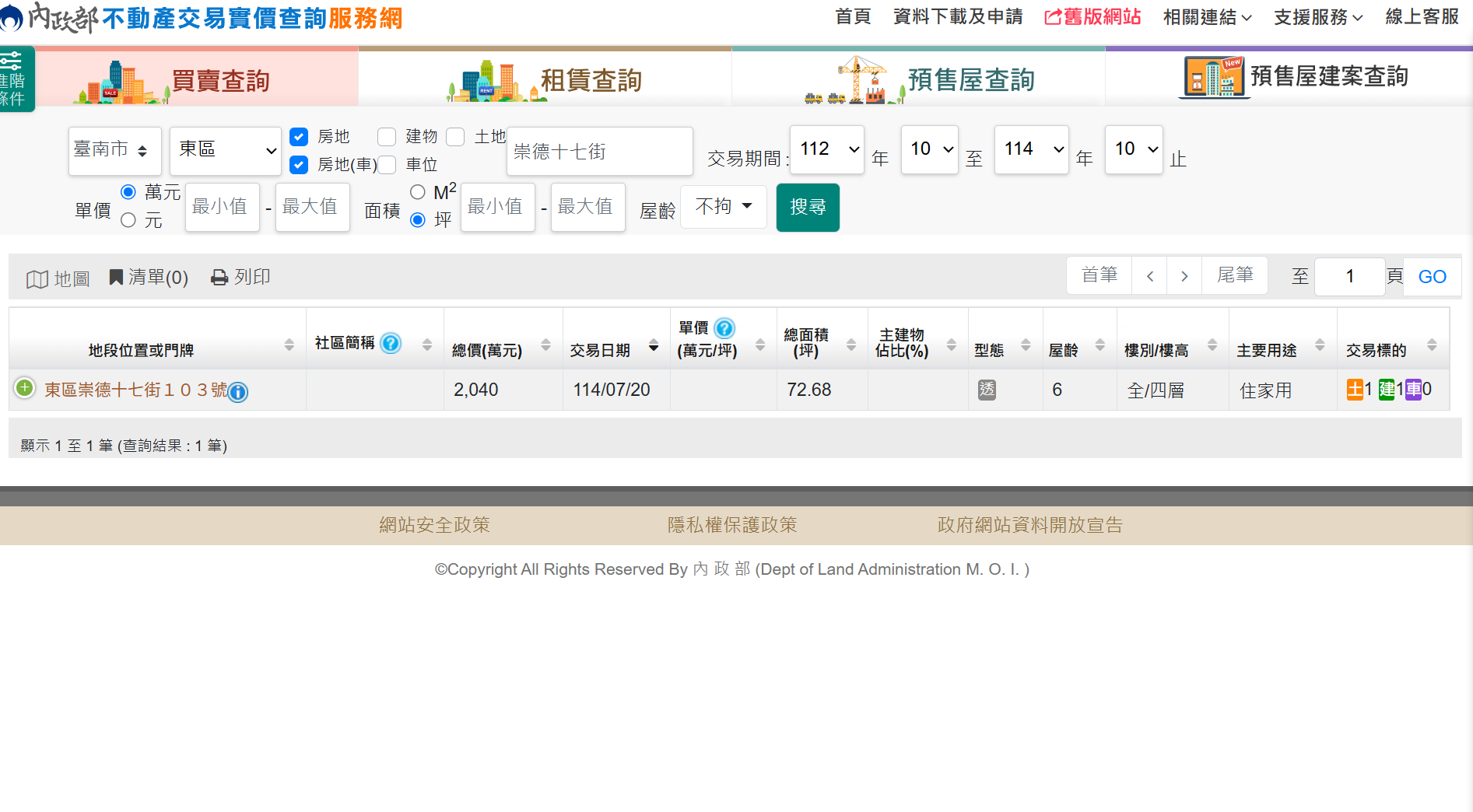Click the green plus expand icon in result row
The height and width of the screenshot is (812, 1473).
(25, 388)
